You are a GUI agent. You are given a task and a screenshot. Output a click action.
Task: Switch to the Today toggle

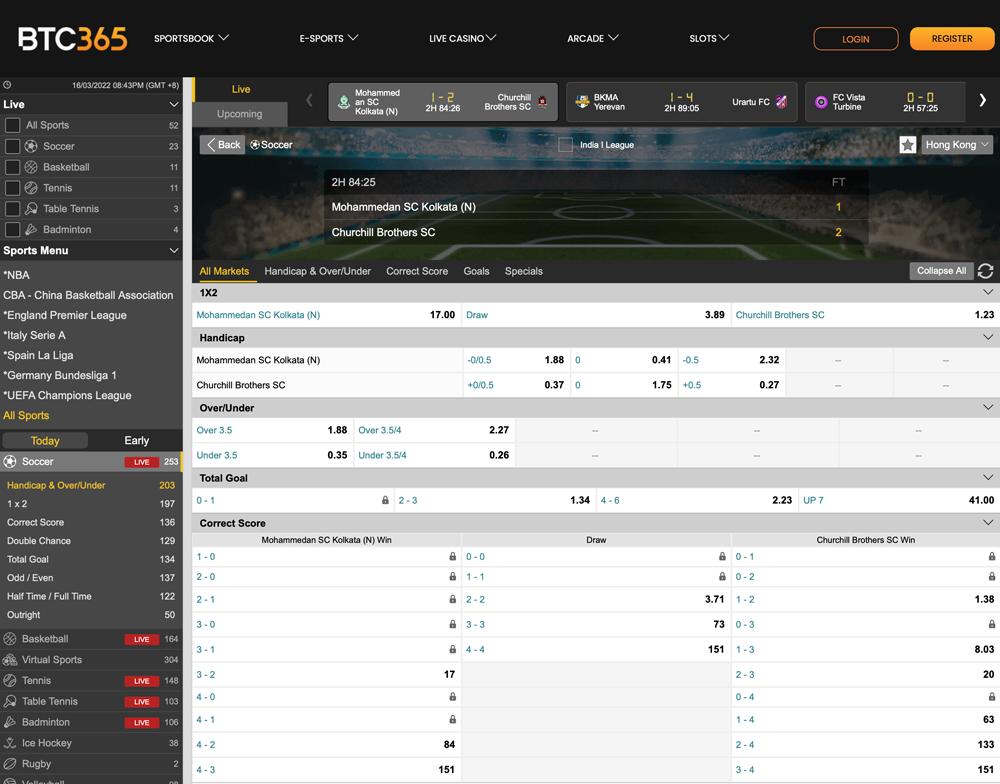(45, 441)
